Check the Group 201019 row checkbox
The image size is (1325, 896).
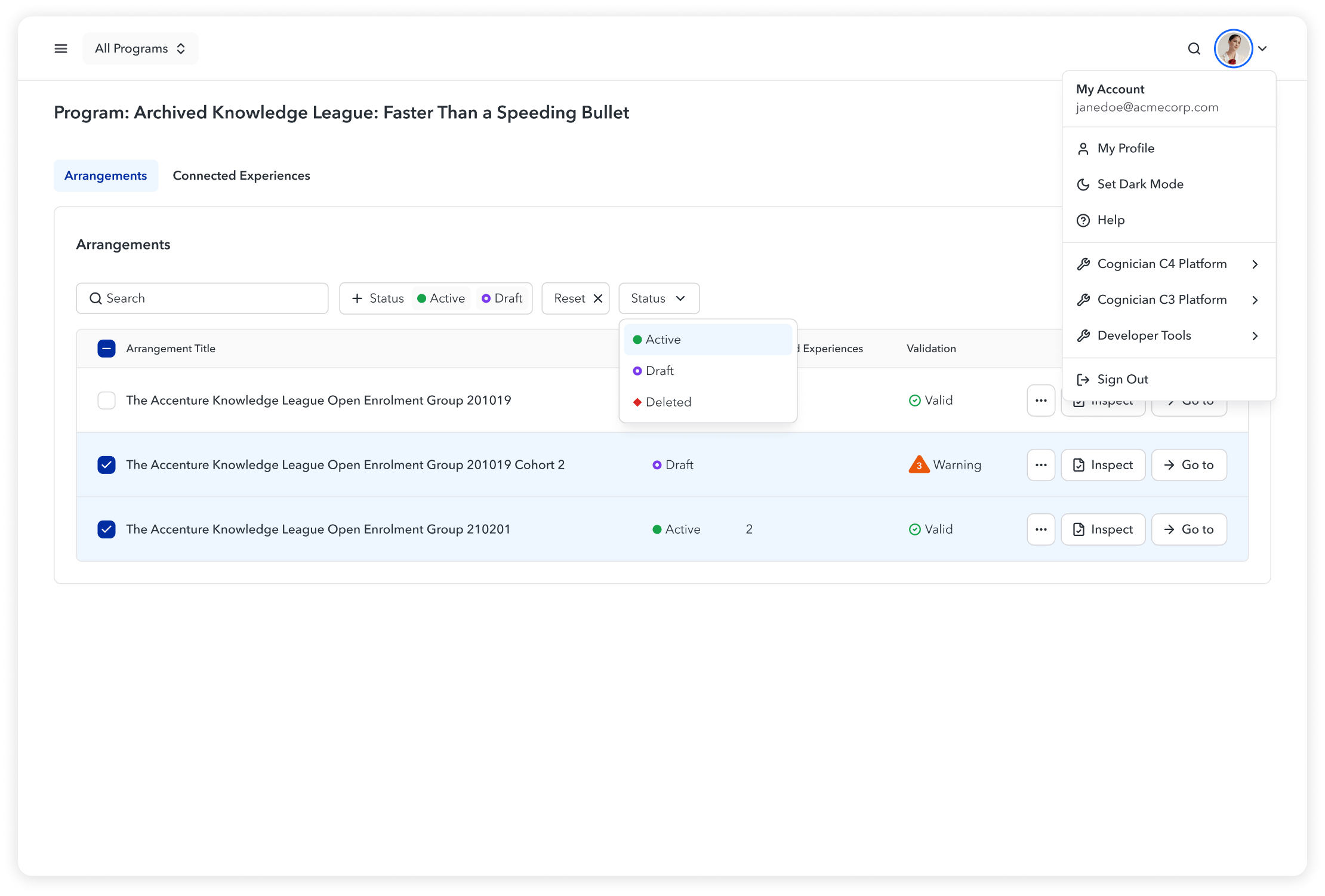coord(106,401)
